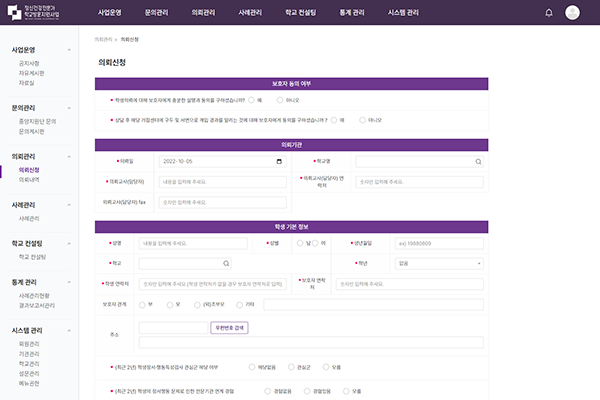Image resolution: width=600 pixels, height=400 pixels.
Task: Open 사업운영 in the top menu
Action: [109, 13]
